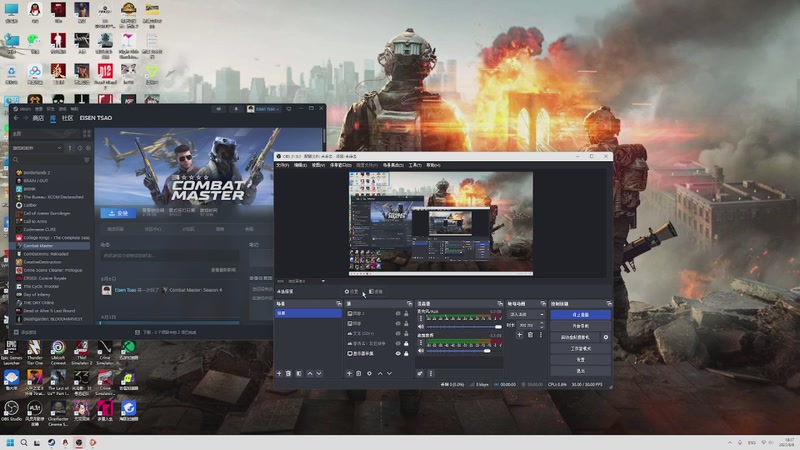
Task: Open transition properties three-dot menu
Action: tap(541, 335)
